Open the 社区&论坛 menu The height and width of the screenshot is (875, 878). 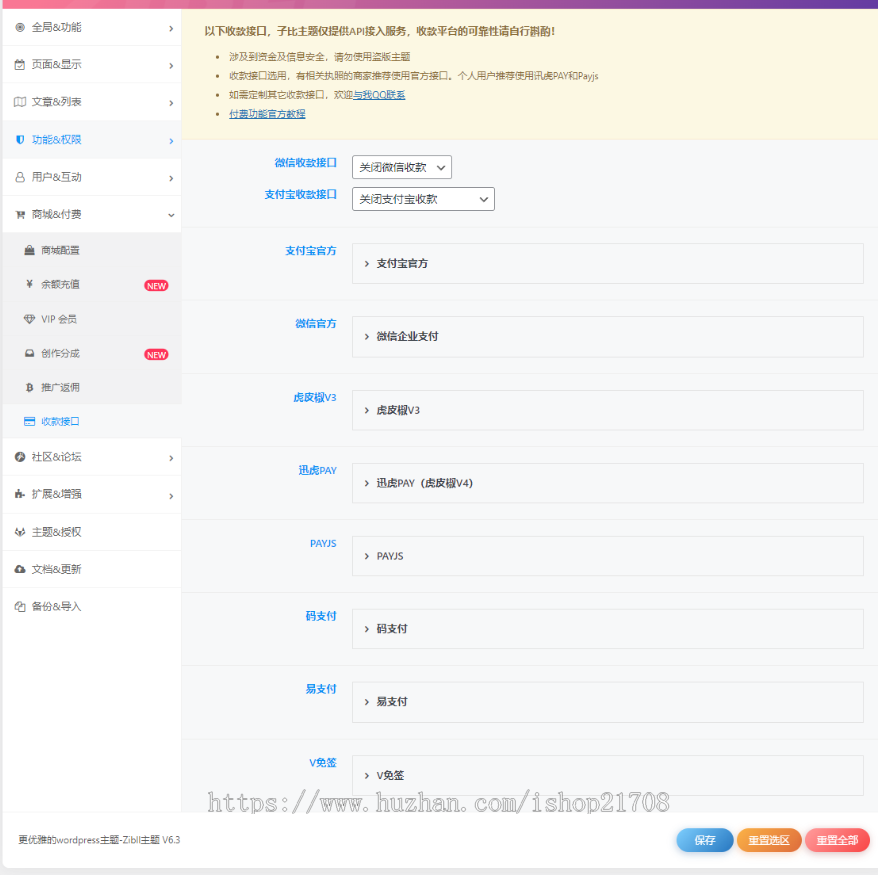tap(92, 457)
